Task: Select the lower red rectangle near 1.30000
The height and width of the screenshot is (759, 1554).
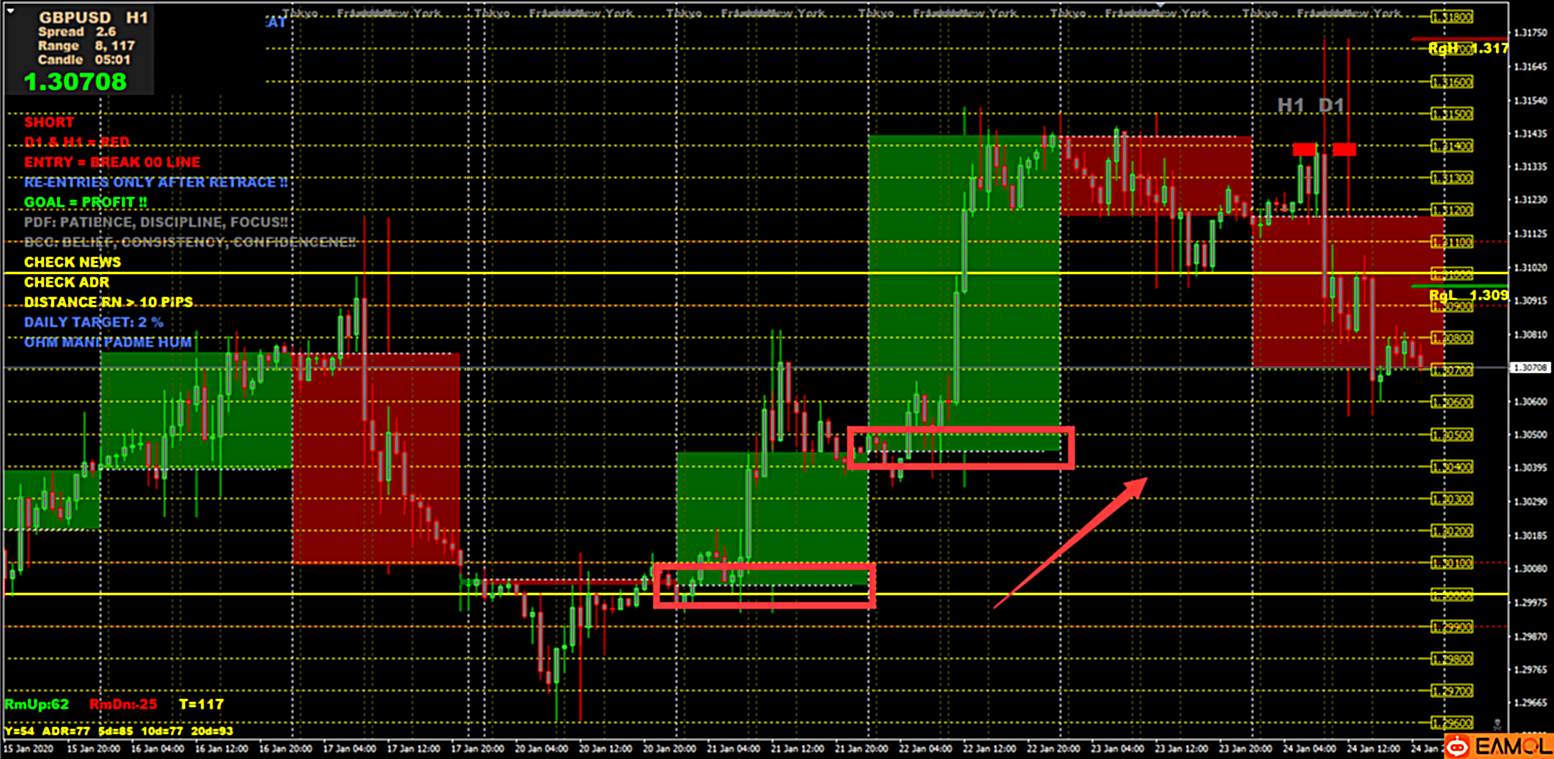Action: 765,585
